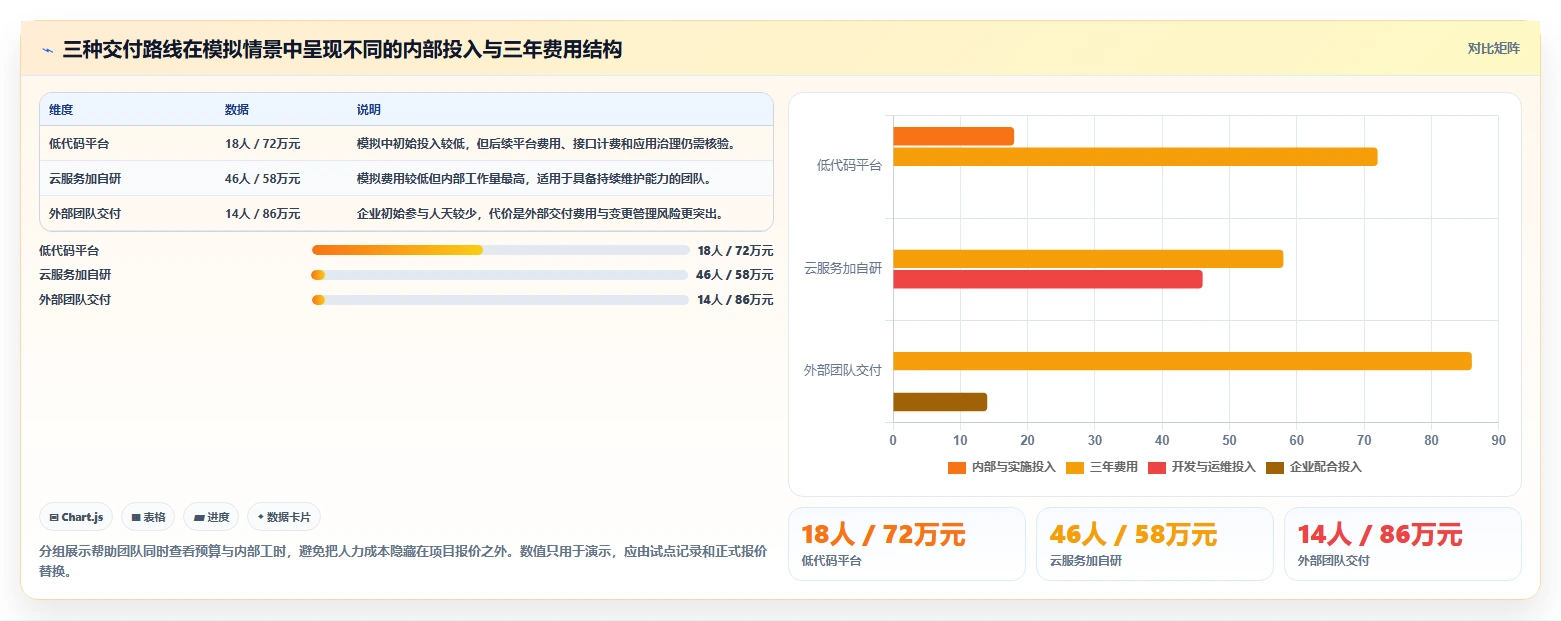Screen dimensions: 1561x621
Task: Select the Chart.js tag chip
Action: coord(77,517)
